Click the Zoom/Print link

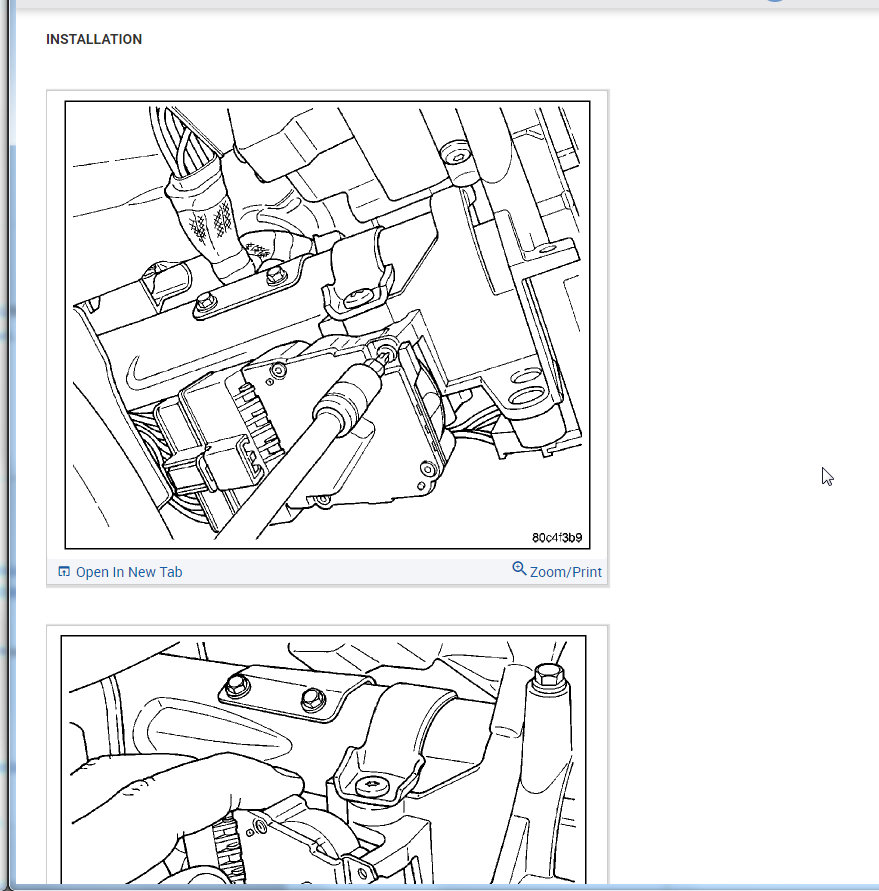click(x=565, y=572)
